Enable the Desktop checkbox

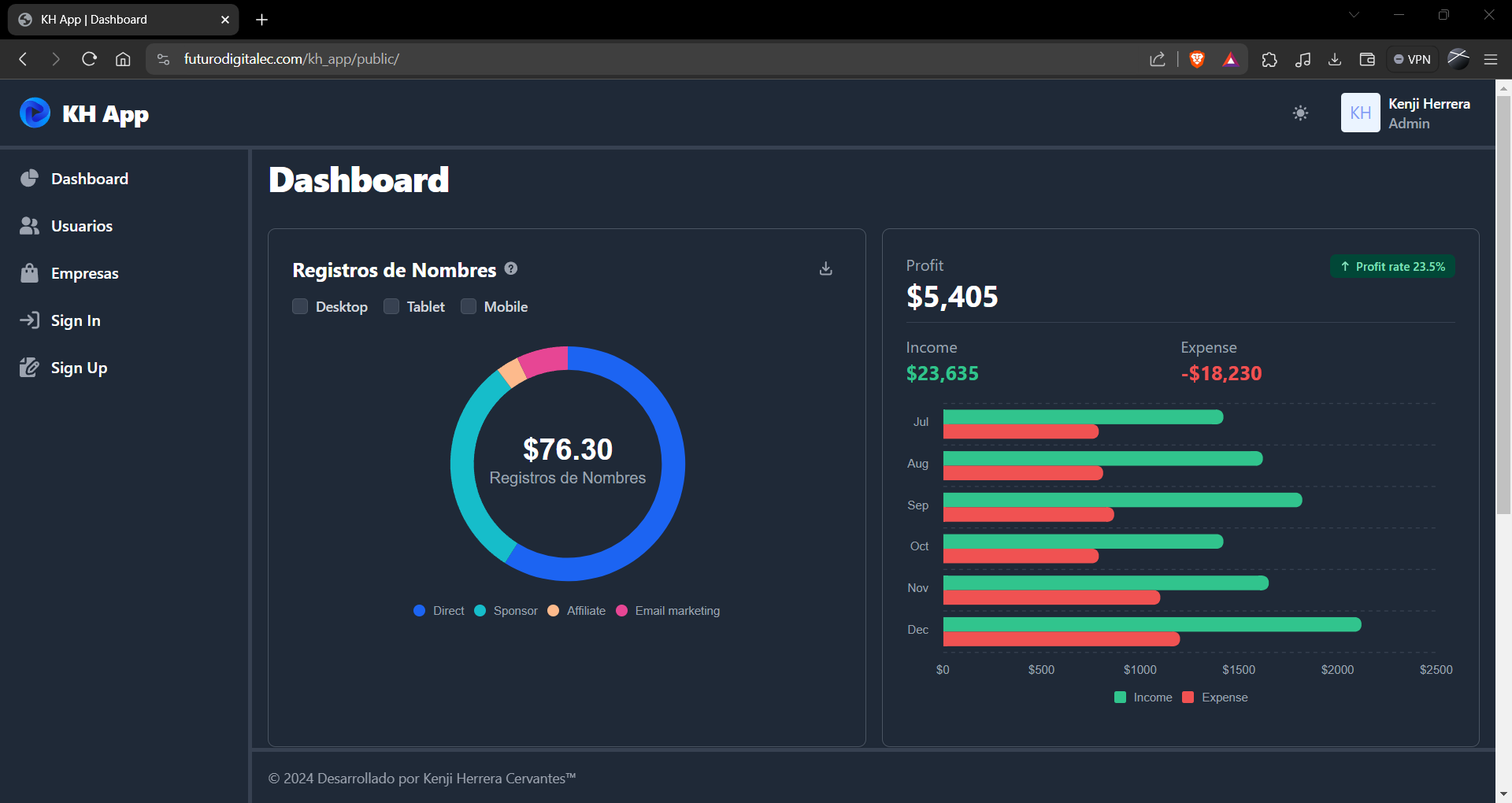point(300,306)
